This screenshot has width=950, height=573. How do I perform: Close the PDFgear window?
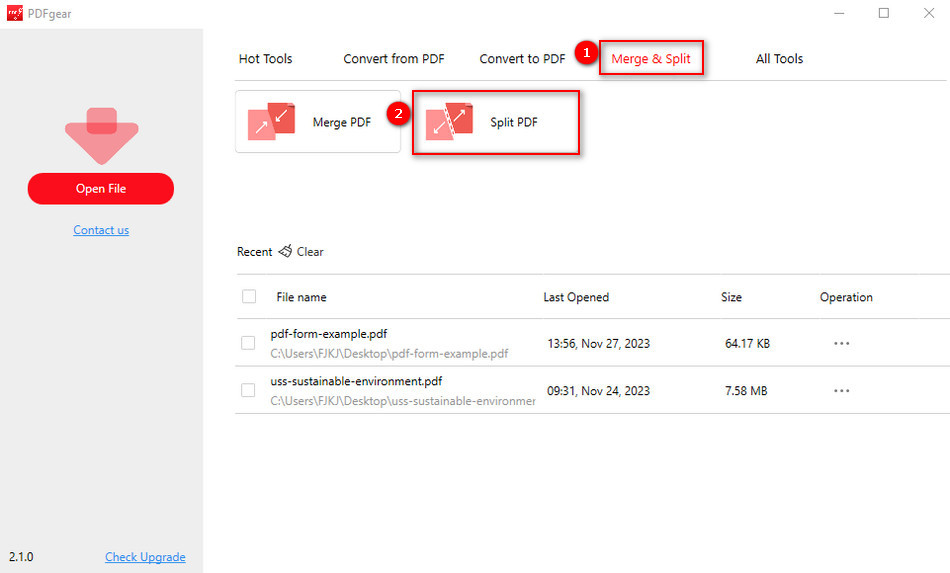(929, 13)
